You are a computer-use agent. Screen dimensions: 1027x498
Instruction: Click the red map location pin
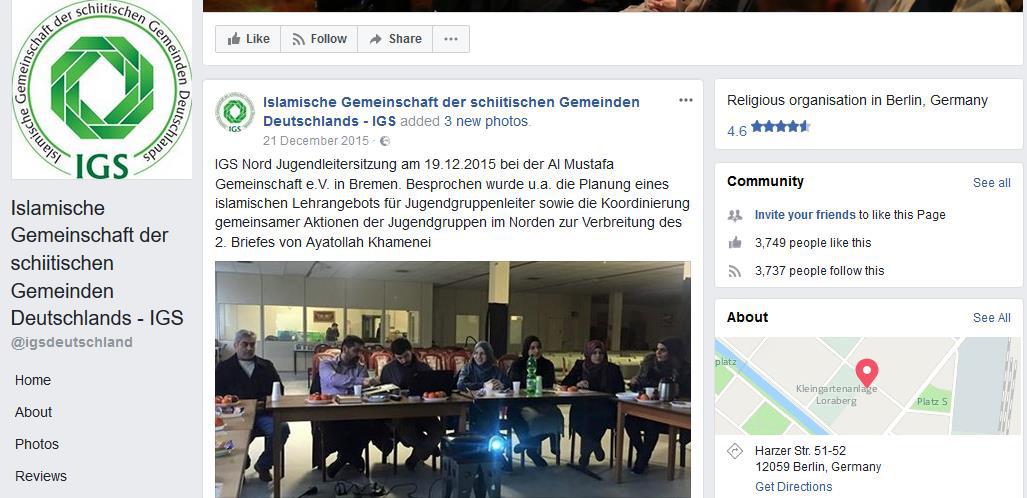(x=867, y=373)
